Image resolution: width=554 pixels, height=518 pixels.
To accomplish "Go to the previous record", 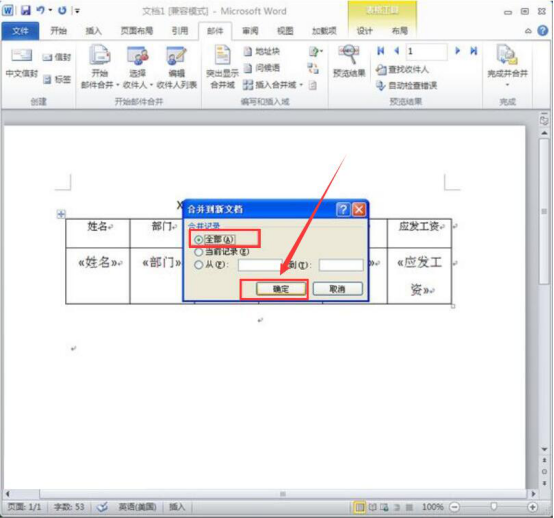I will click(x=397, y=51).
